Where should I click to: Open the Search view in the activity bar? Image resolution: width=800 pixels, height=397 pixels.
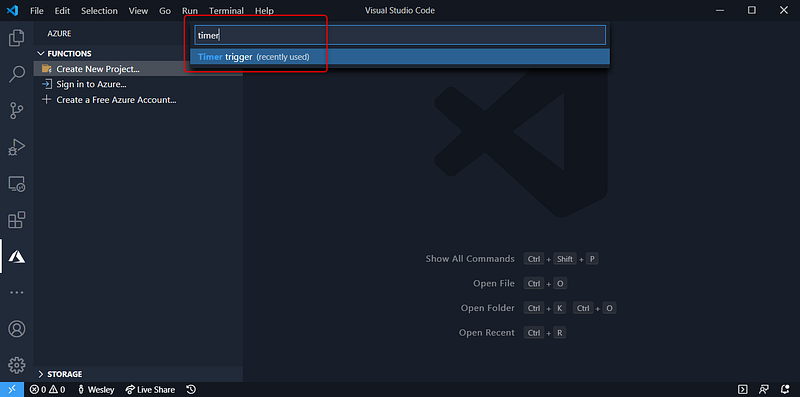coord(17,73)
